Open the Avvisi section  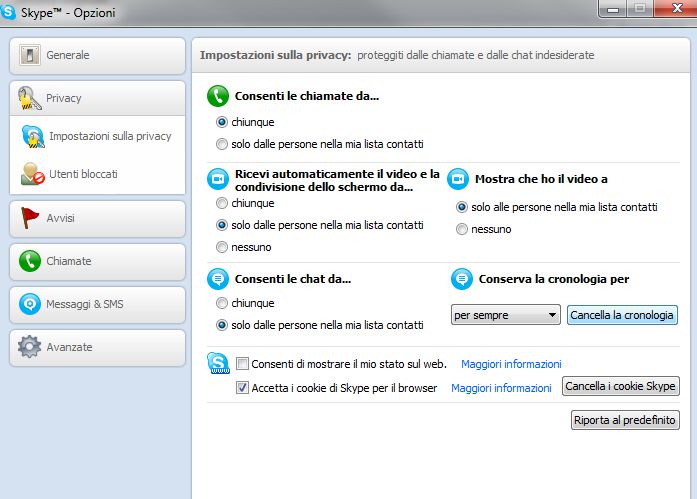click(x=97, y=218)
